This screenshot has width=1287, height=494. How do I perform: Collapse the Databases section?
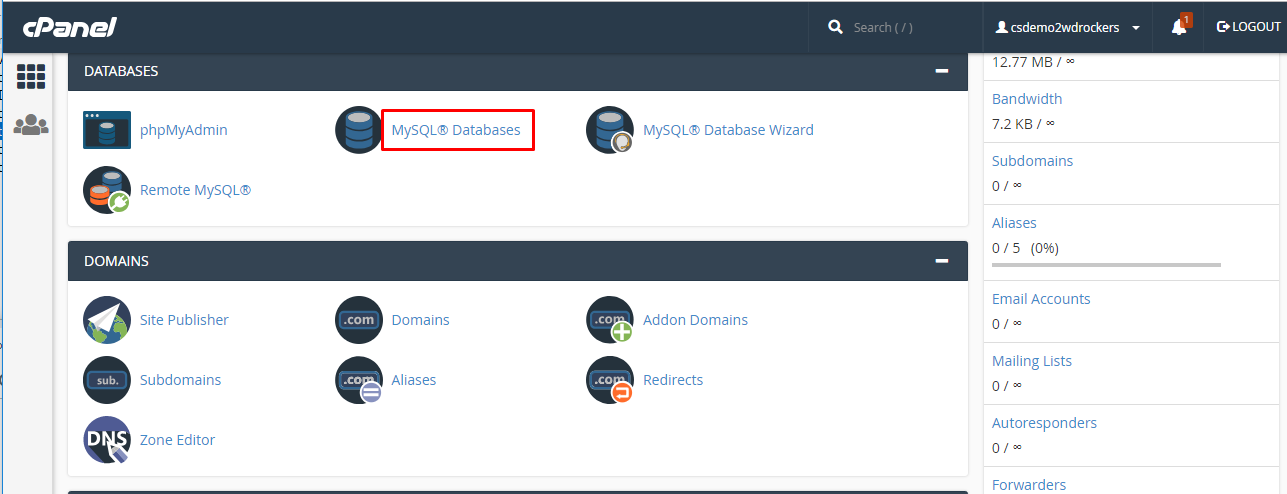941,71
